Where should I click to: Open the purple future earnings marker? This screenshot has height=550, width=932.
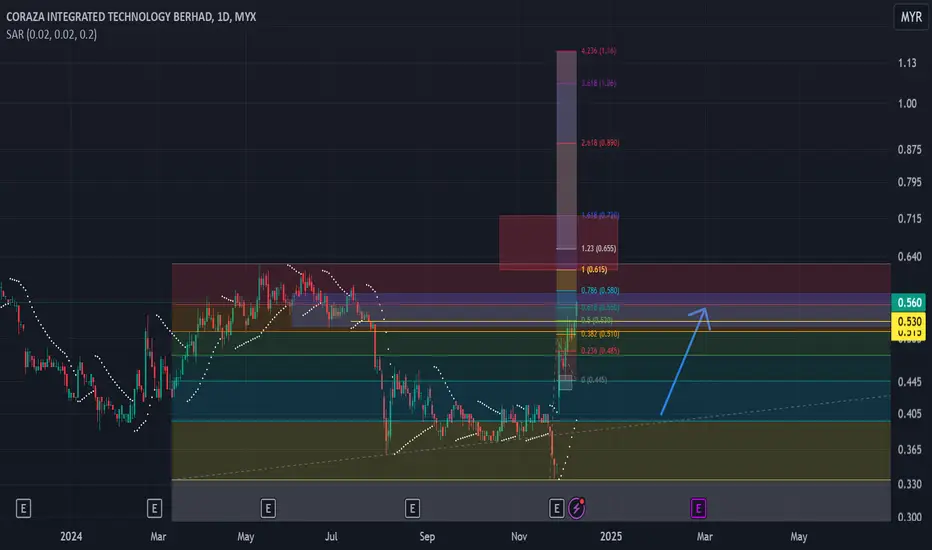(698, 508)
